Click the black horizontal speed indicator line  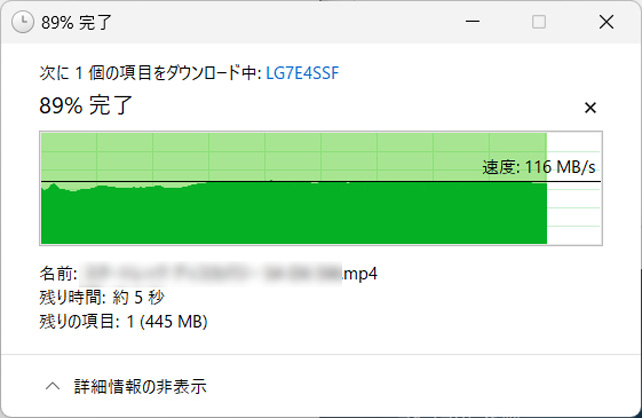coord(321,181)
